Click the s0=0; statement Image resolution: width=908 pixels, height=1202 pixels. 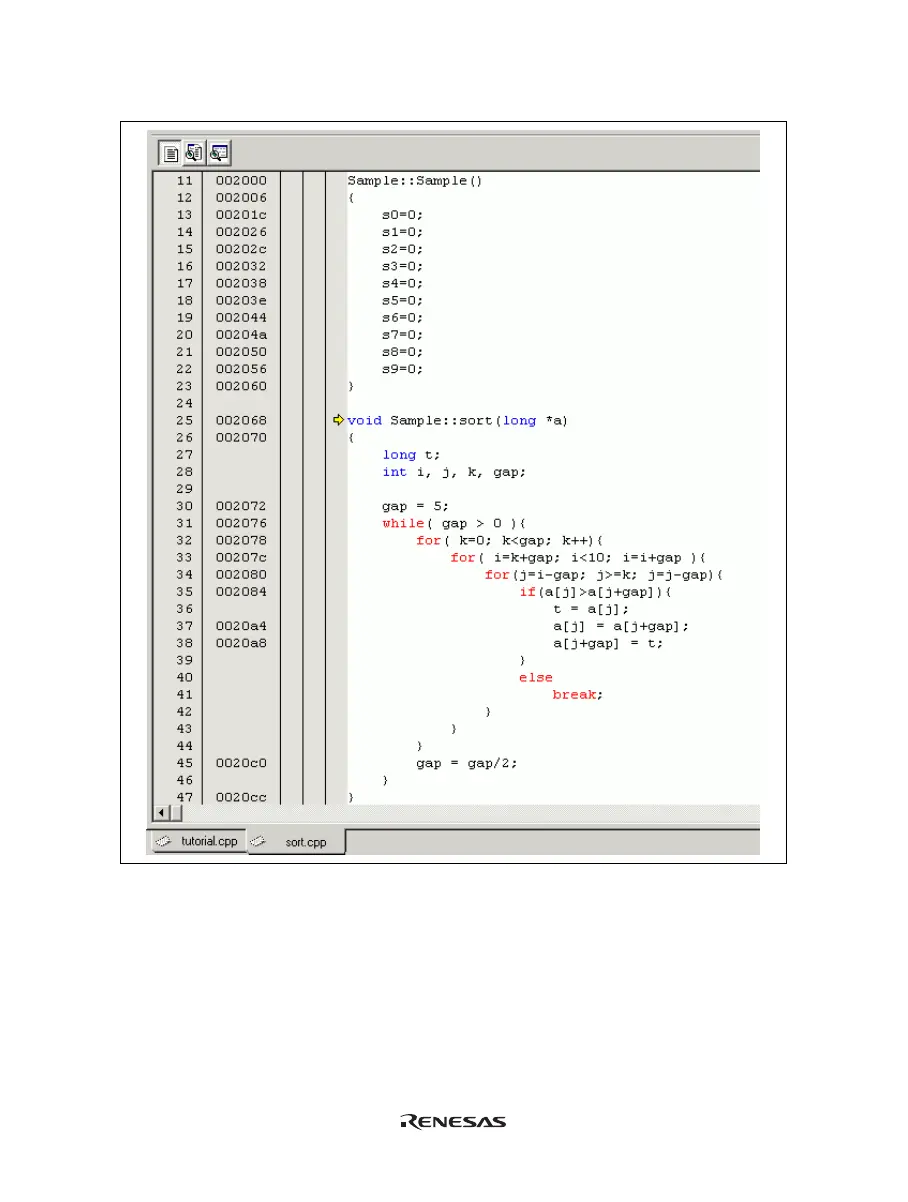tap(403, 215)
